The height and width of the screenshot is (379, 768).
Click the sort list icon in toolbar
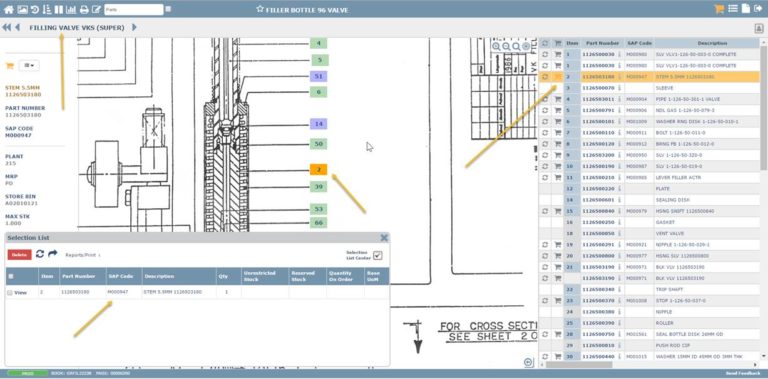[x=47, y=9]
